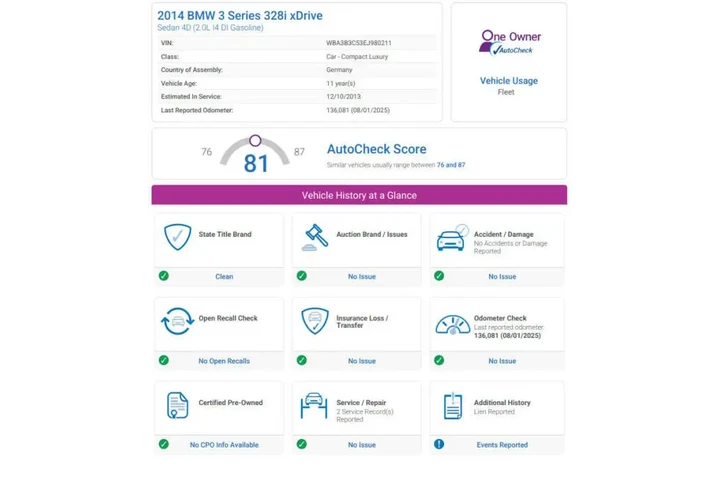Open the Clean title status link
The image size is (720, 480).
224,277
